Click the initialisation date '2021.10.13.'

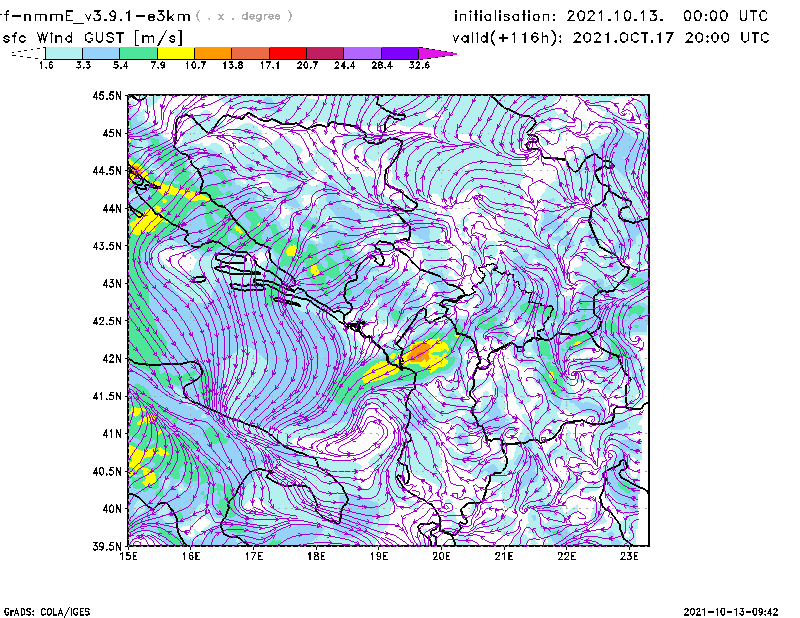(x=615, y=16)
